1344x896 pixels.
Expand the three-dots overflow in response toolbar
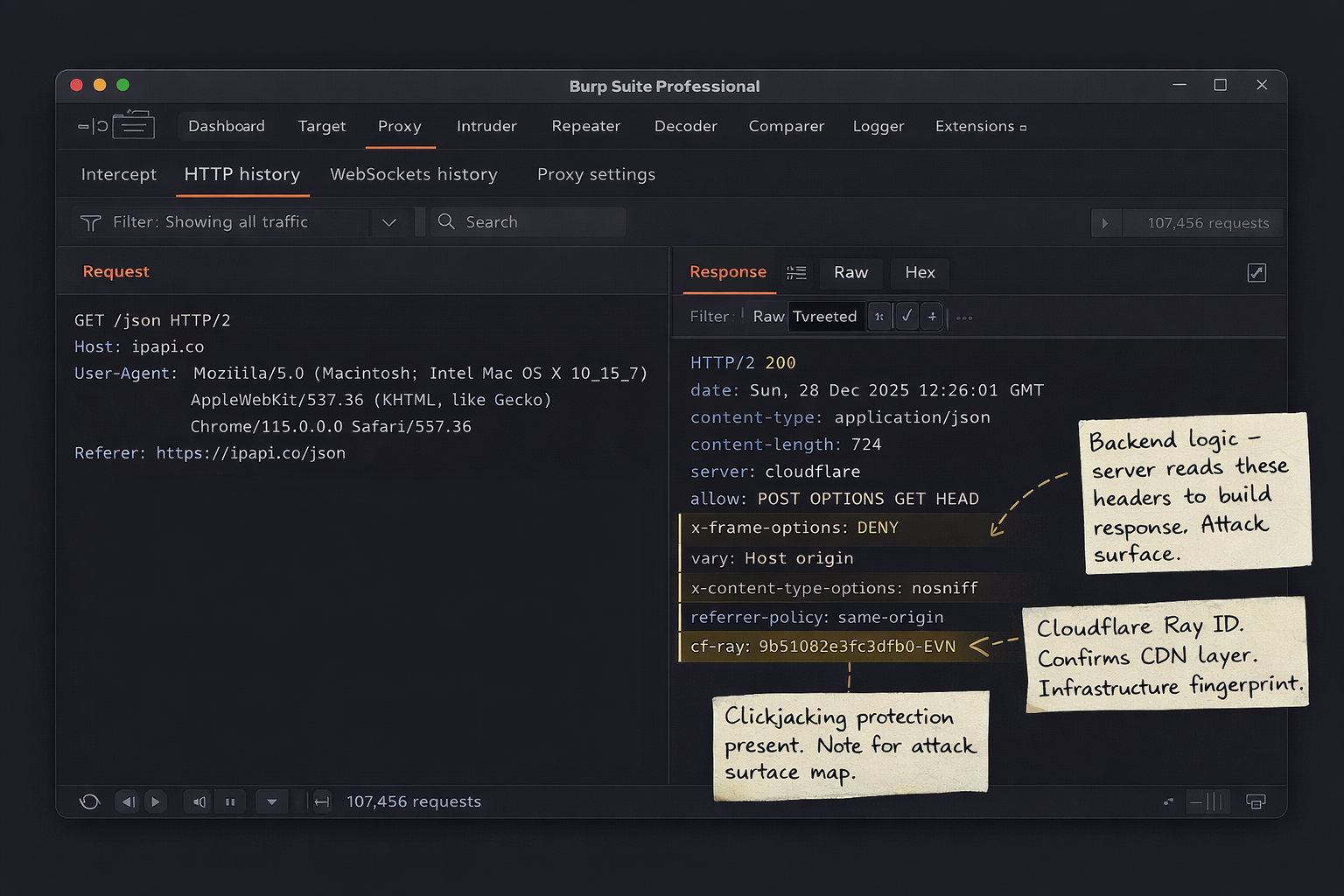[x=964, y=318]
